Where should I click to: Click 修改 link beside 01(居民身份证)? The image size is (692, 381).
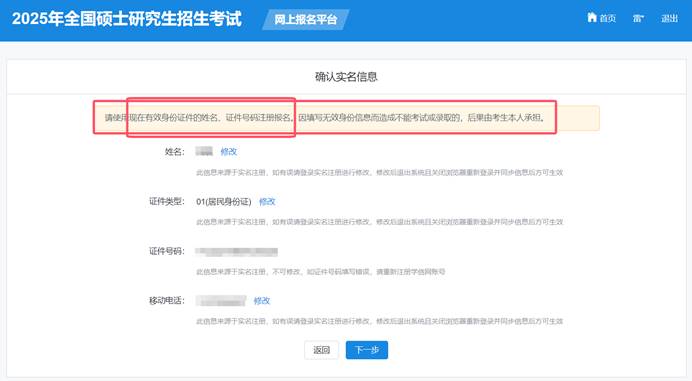[267, 202]
